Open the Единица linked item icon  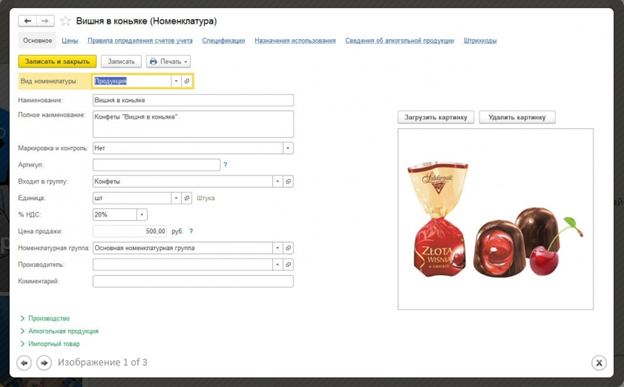[187, 198]
